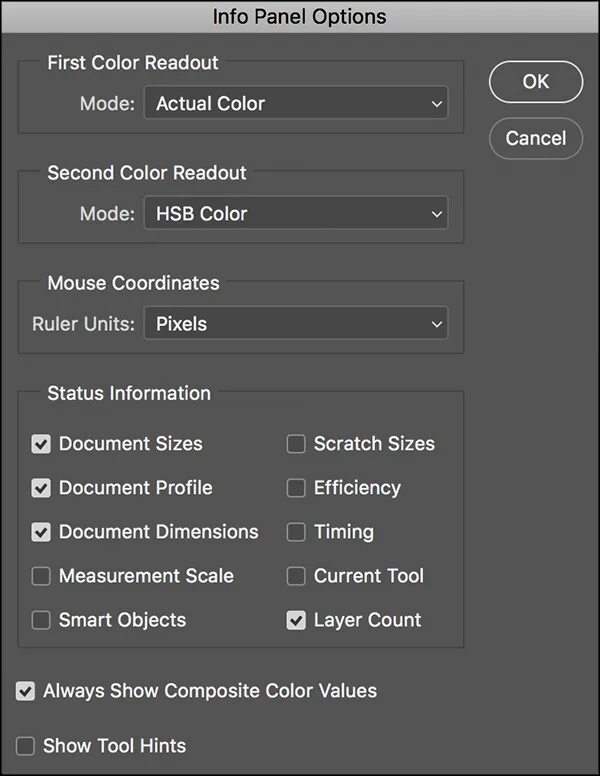Disable the Document Profile checkbox
Screen dimensions: 600x776
click(x=41, y=488)
